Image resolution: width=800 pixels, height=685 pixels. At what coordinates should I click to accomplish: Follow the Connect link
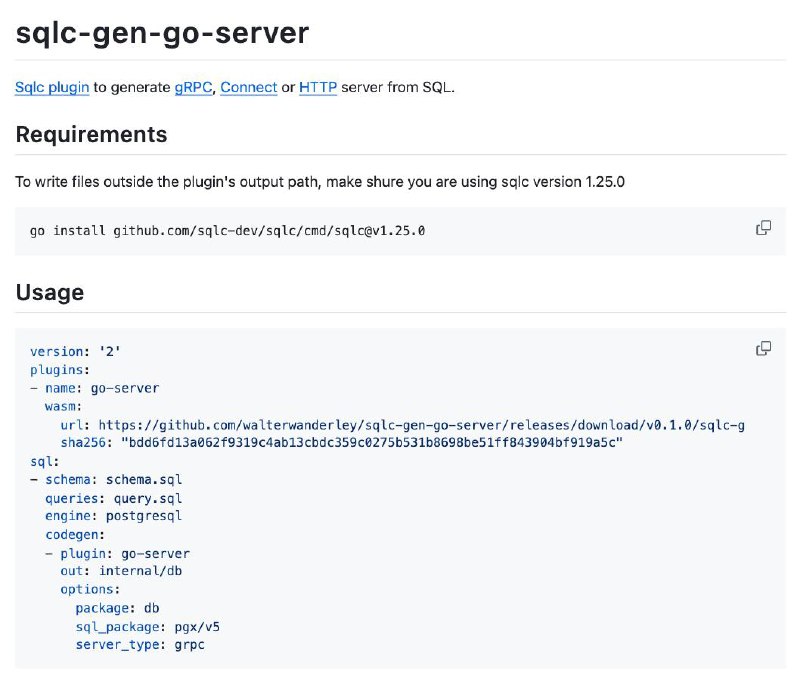(x=248, y=87)
